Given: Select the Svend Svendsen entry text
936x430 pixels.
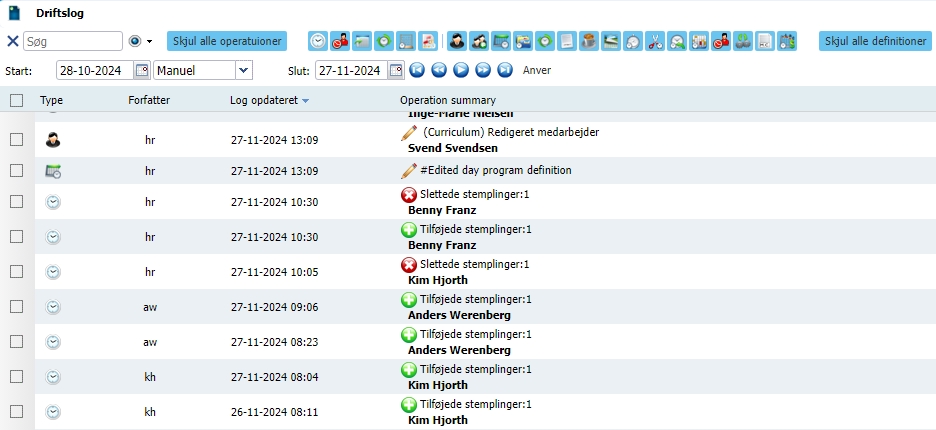Looking at the screenshot, I should coord(453,148).
